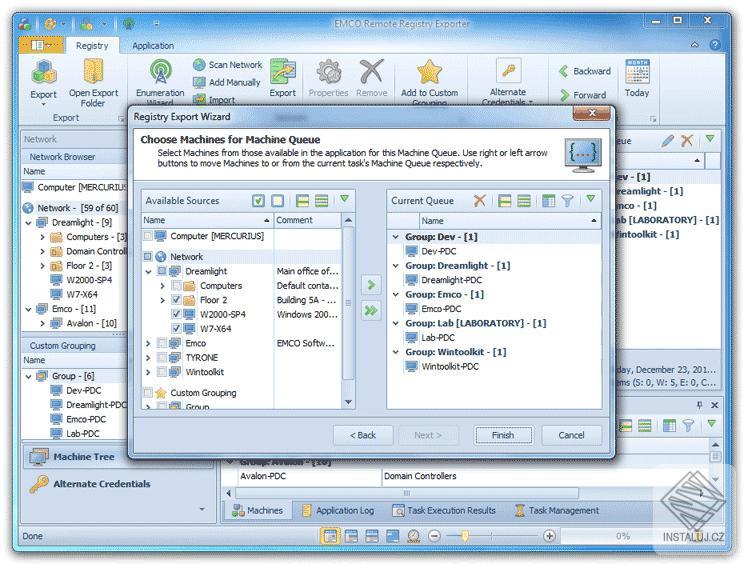Expand the Emco node in Available Sources
744x564 pixels.
[149, 343]
